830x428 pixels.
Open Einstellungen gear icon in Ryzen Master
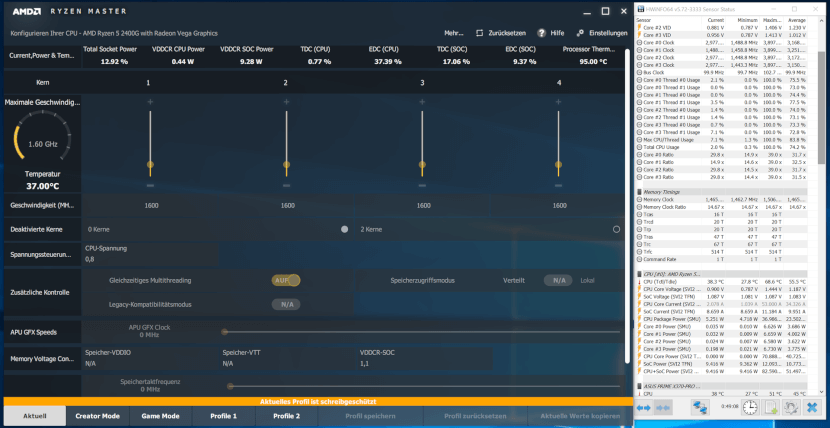580,33
